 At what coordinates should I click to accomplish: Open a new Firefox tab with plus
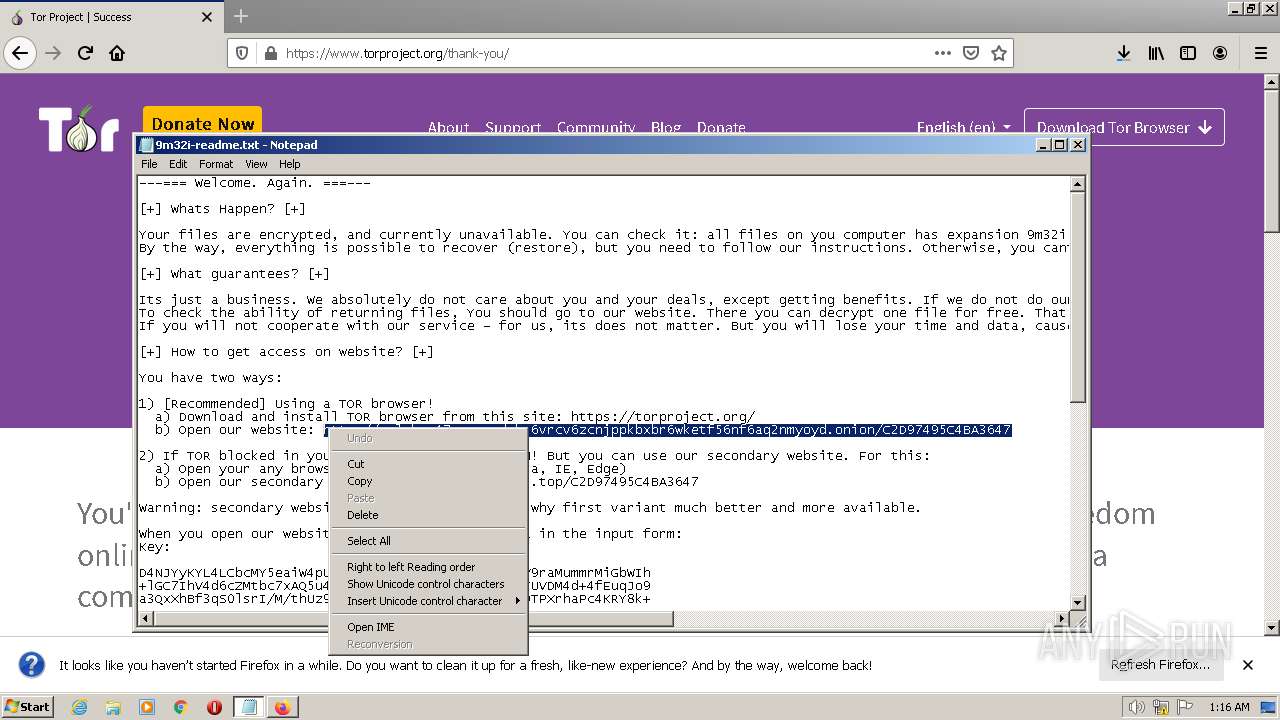[x=241, y=16]
